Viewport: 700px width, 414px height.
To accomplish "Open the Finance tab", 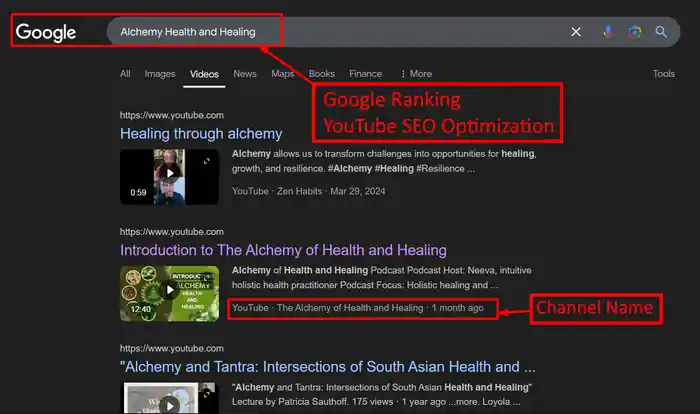I will [x=365, y=74].
